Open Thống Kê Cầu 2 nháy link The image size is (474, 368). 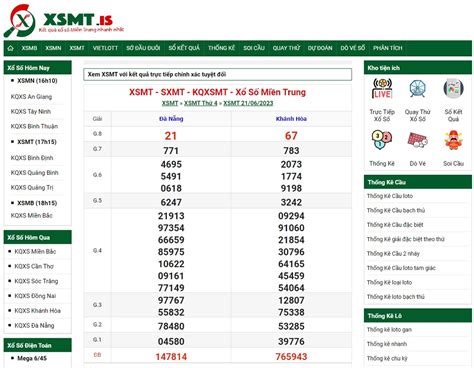pyautogui.click(x=393, y=253)
